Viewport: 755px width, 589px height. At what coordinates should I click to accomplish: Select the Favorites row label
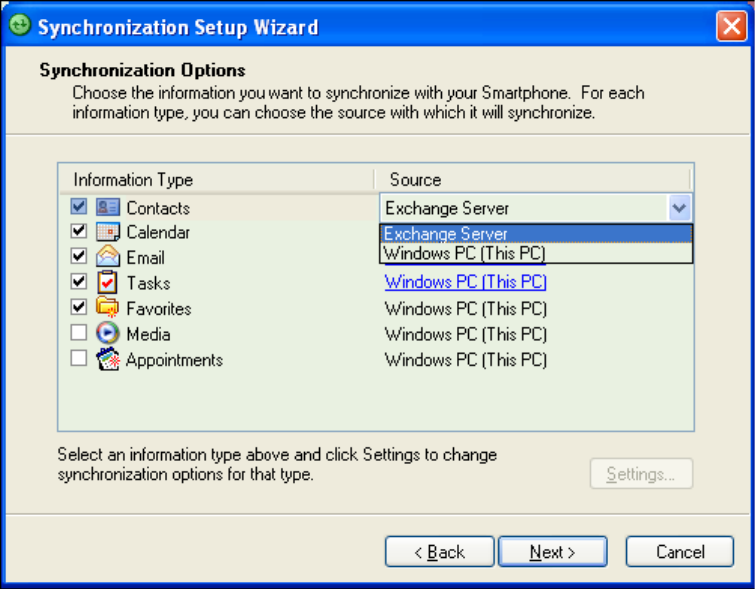[x=159, y=309]
